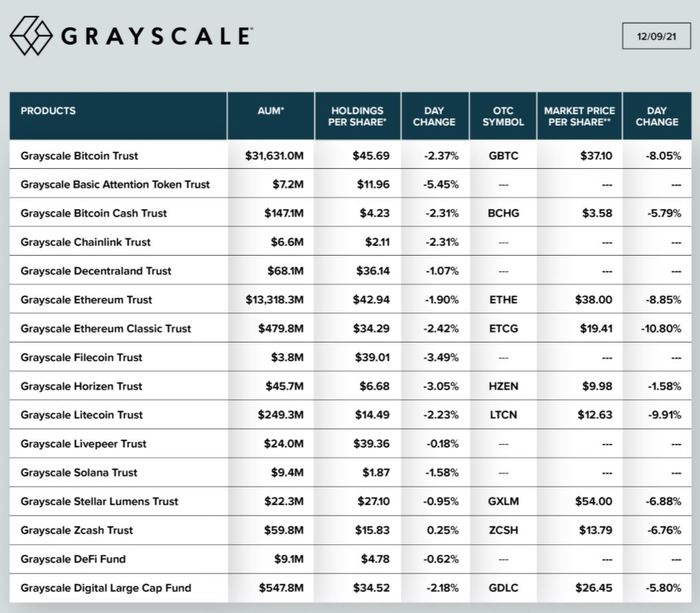Click Zcash Trust's 0.25% day change
This screenshot has width=700, height=613.
tap(443, 530)
